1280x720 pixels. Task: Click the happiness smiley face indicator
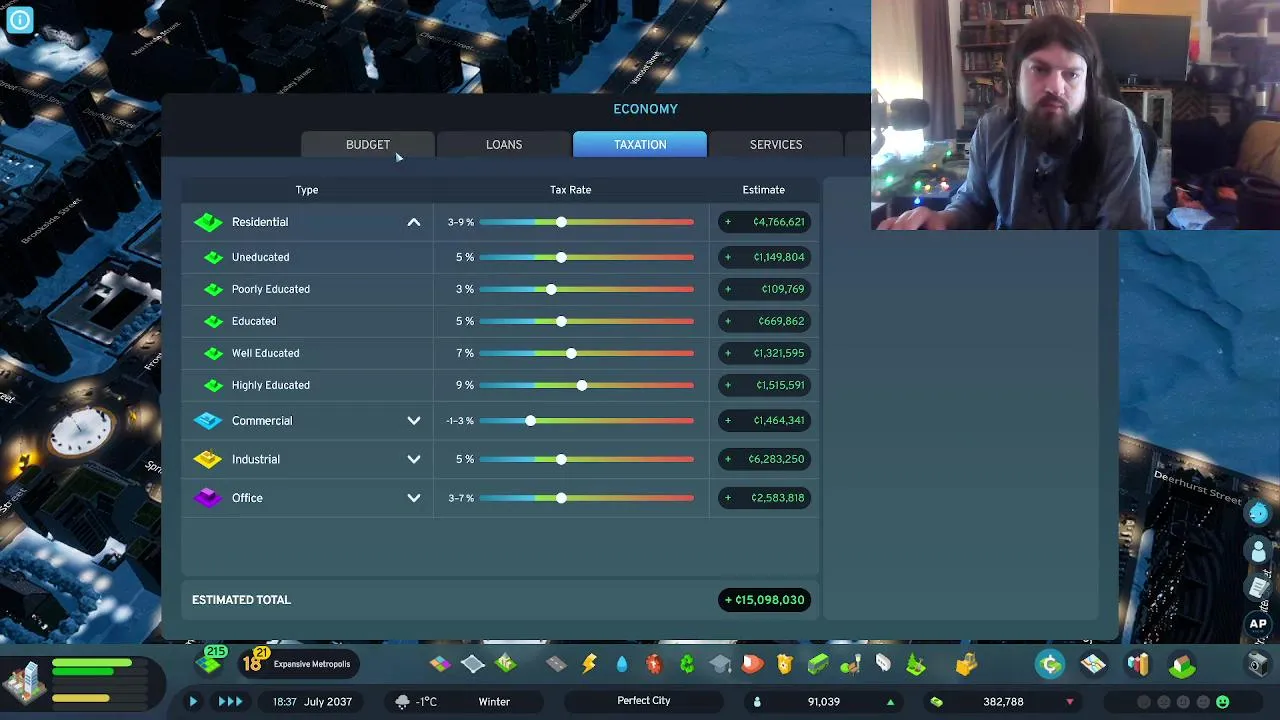(1222, 702)
